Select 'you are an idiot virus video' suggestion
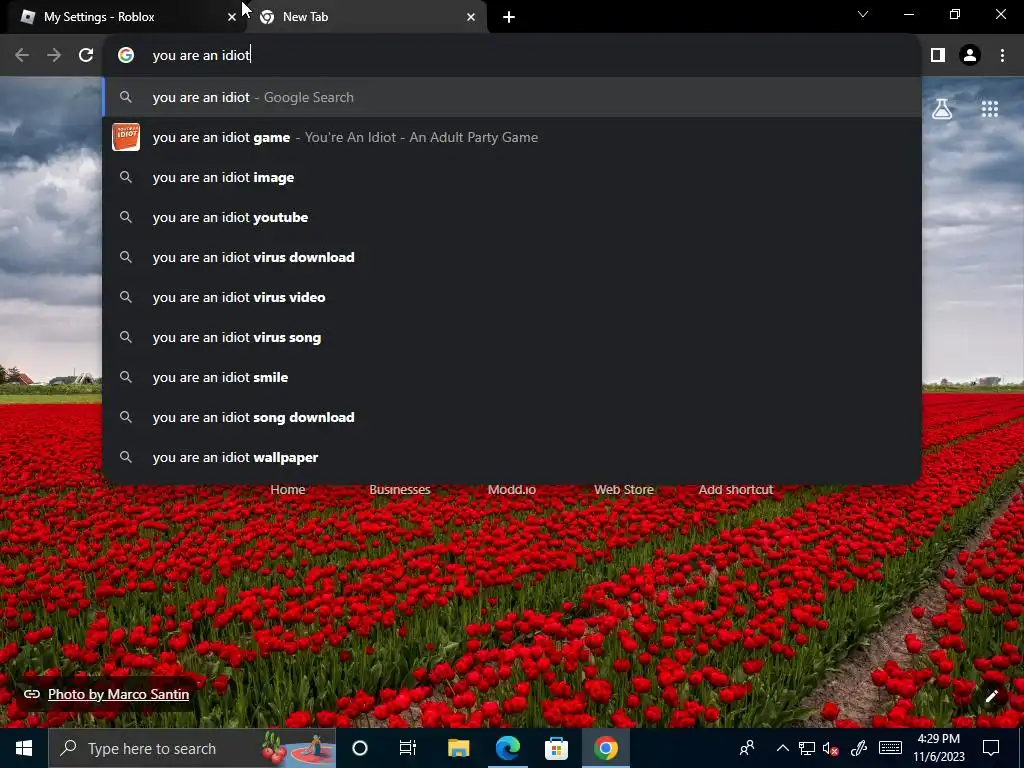 (512, 297)
